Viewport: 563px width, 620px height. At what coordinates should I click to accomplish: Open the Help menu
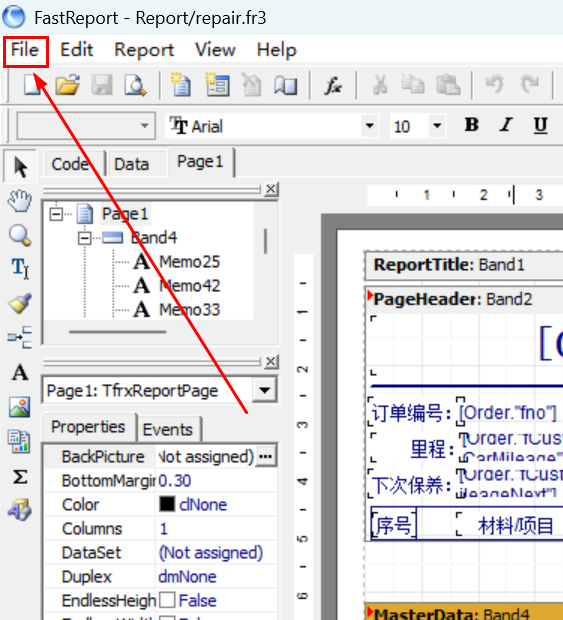click(276, 50)
